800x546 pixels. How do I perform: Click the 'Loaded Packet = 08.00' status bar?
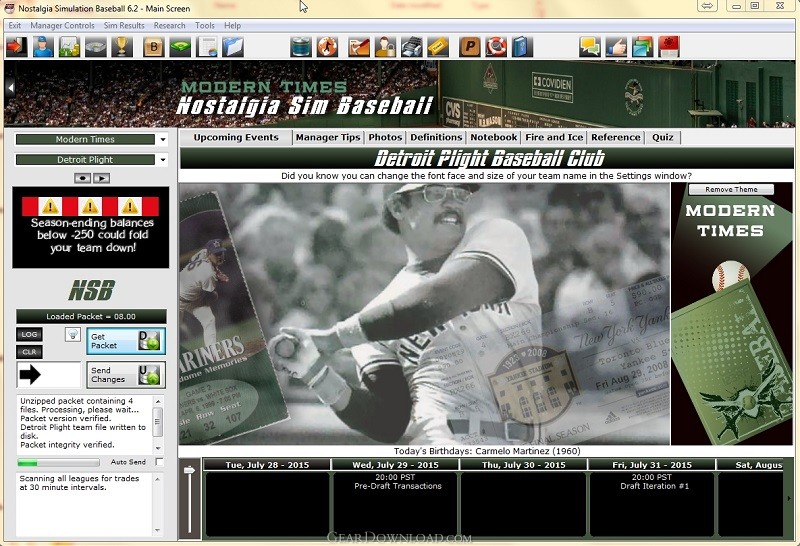pos(91,316)
